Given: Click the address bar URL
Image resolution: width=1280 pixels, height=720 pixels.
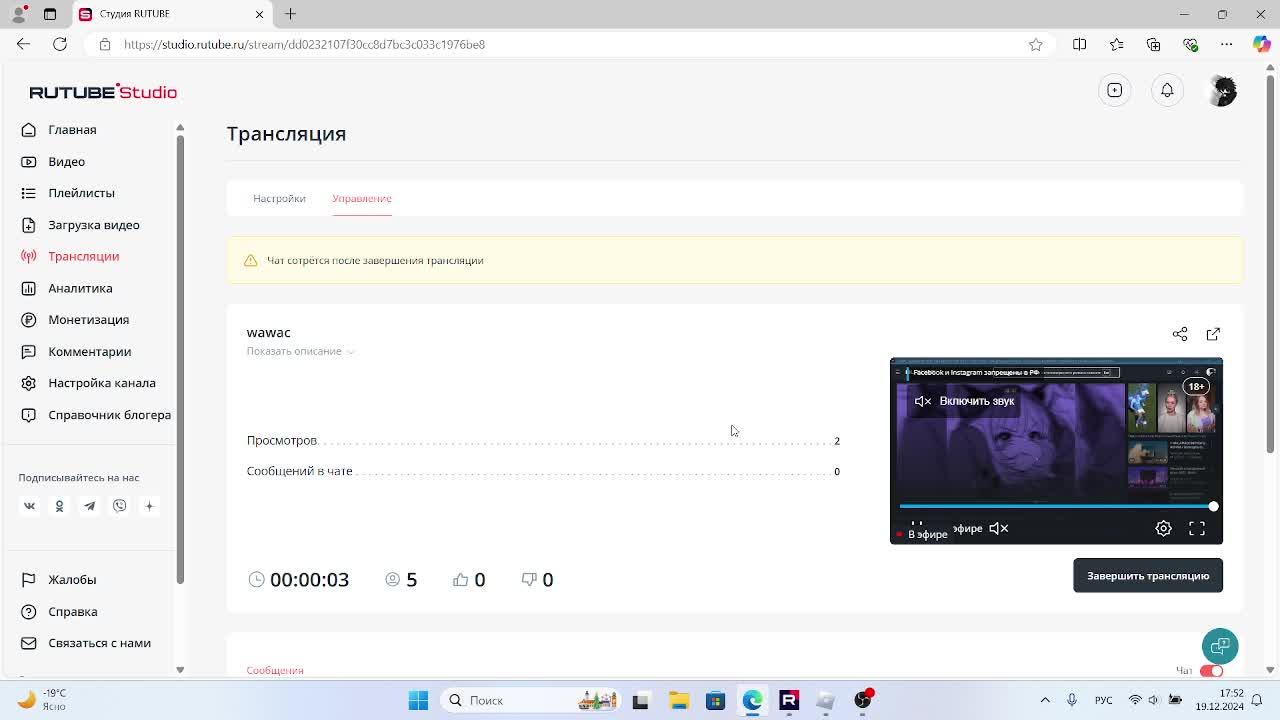Looking at the screenshot, I should (x=304, y=44).
